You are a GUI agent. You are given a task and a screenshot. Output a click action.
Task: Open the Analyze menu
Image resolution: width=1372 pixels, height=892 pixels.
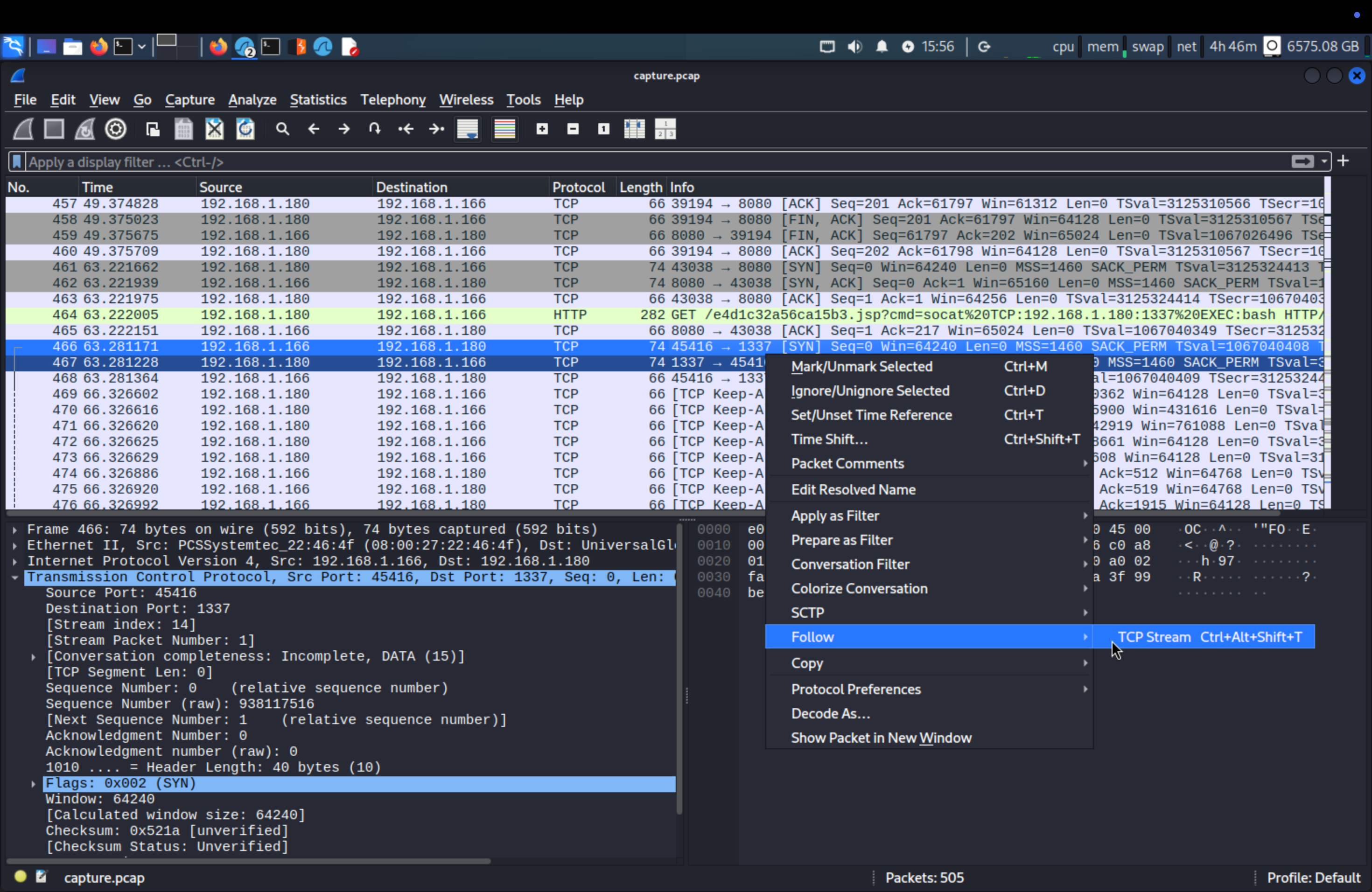click(252, 100)
